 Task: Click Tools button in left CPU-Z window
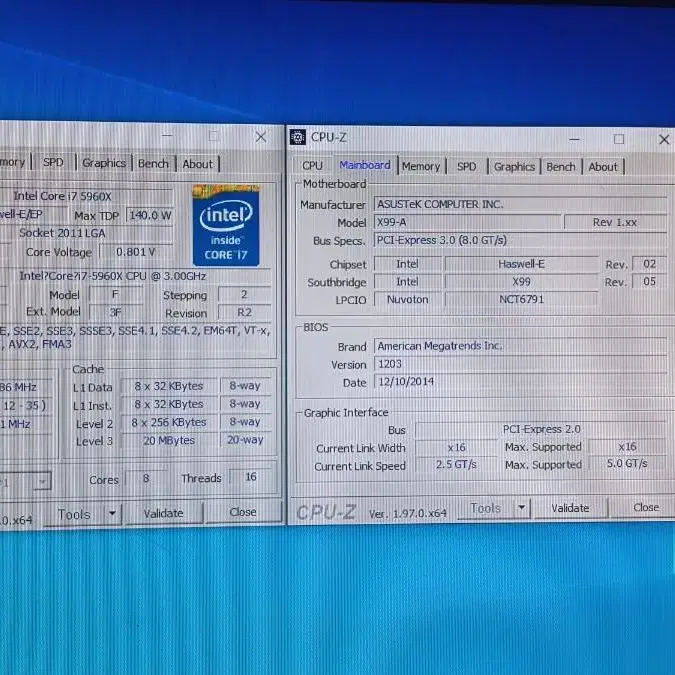(x=74, y=514)
